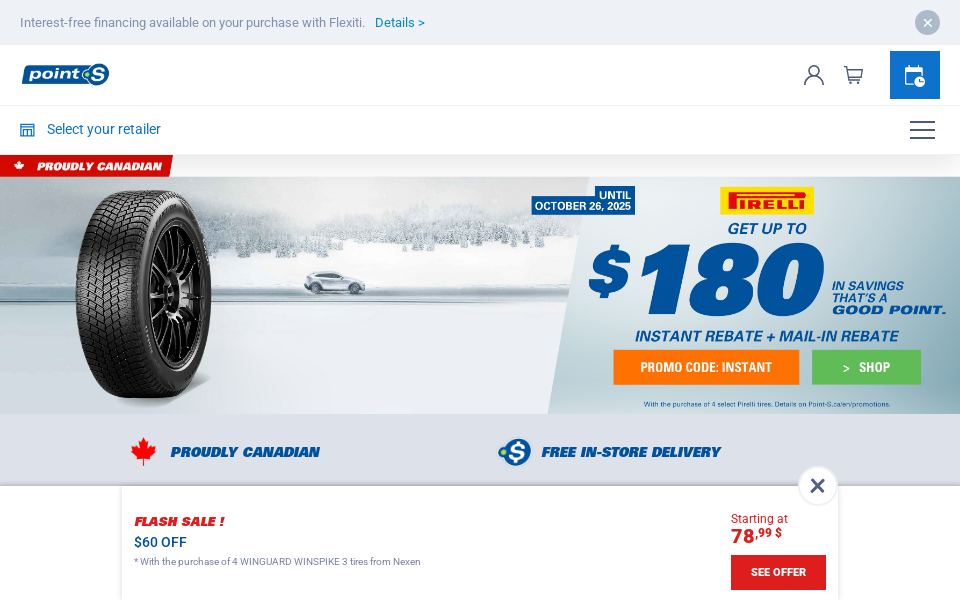Click the Point S logo
The image size is (960, 600).
[66, 75]
